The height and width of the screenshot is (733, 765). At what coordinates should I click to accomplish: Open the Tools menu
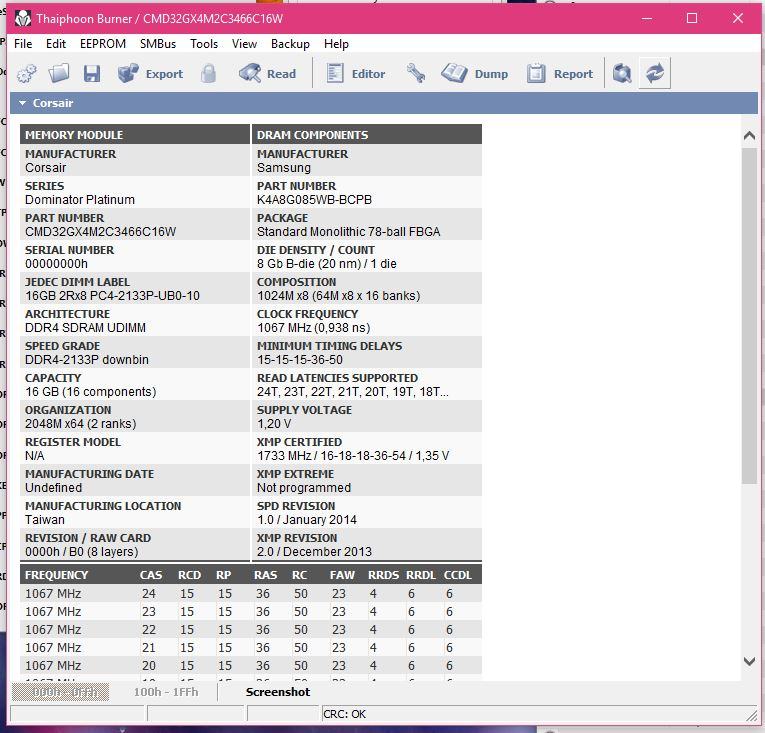204,44
